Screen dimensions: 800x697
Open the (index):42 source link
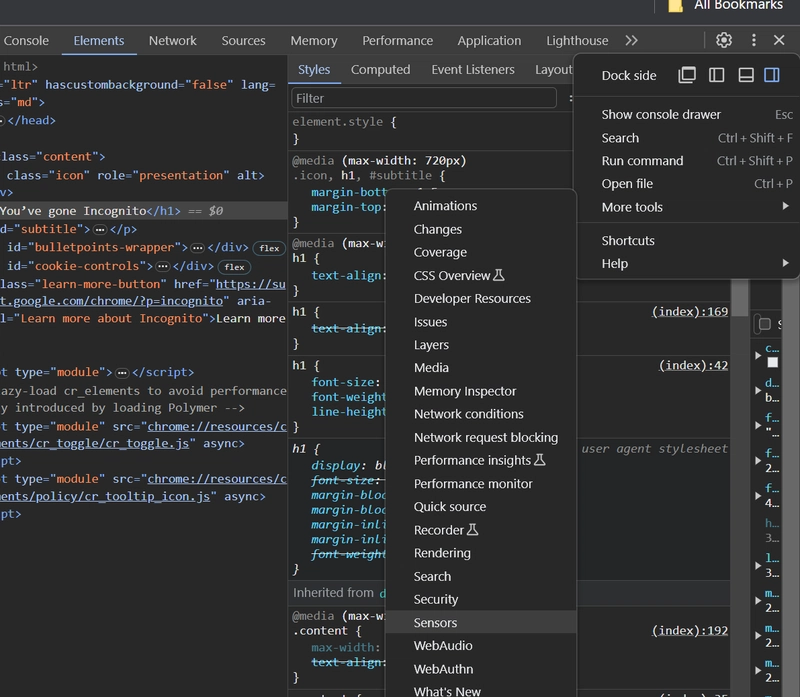coord(693,365)
